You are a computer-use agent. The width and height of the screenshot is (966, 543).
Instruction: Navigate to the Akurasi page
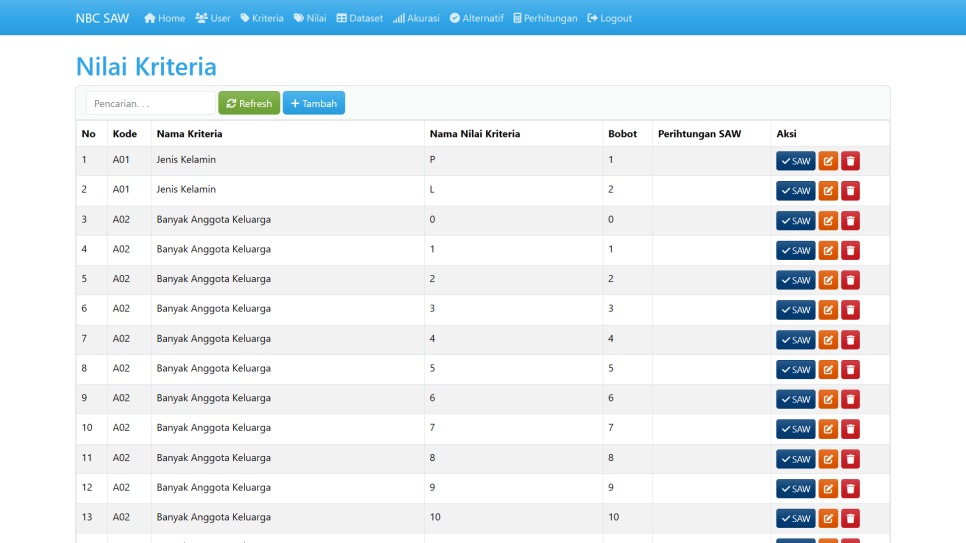(x=416, y=18)
